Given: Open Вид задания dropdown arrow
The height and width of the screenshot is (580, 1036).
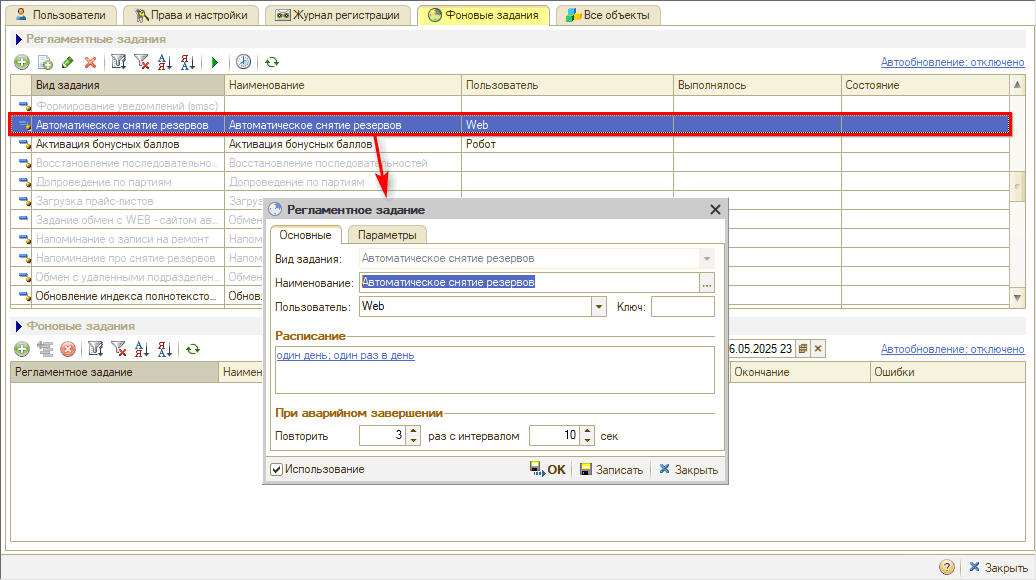Looking at the screenshot, I should pyautogui.click(x=707, y=258).
